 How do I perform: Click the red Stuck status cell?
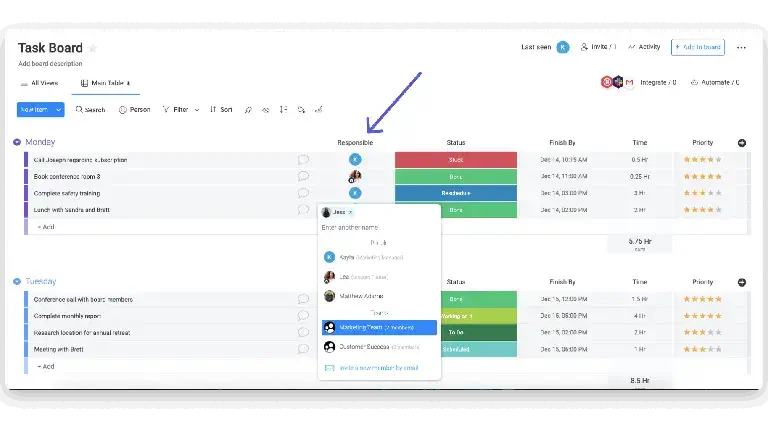click(456, 160)
